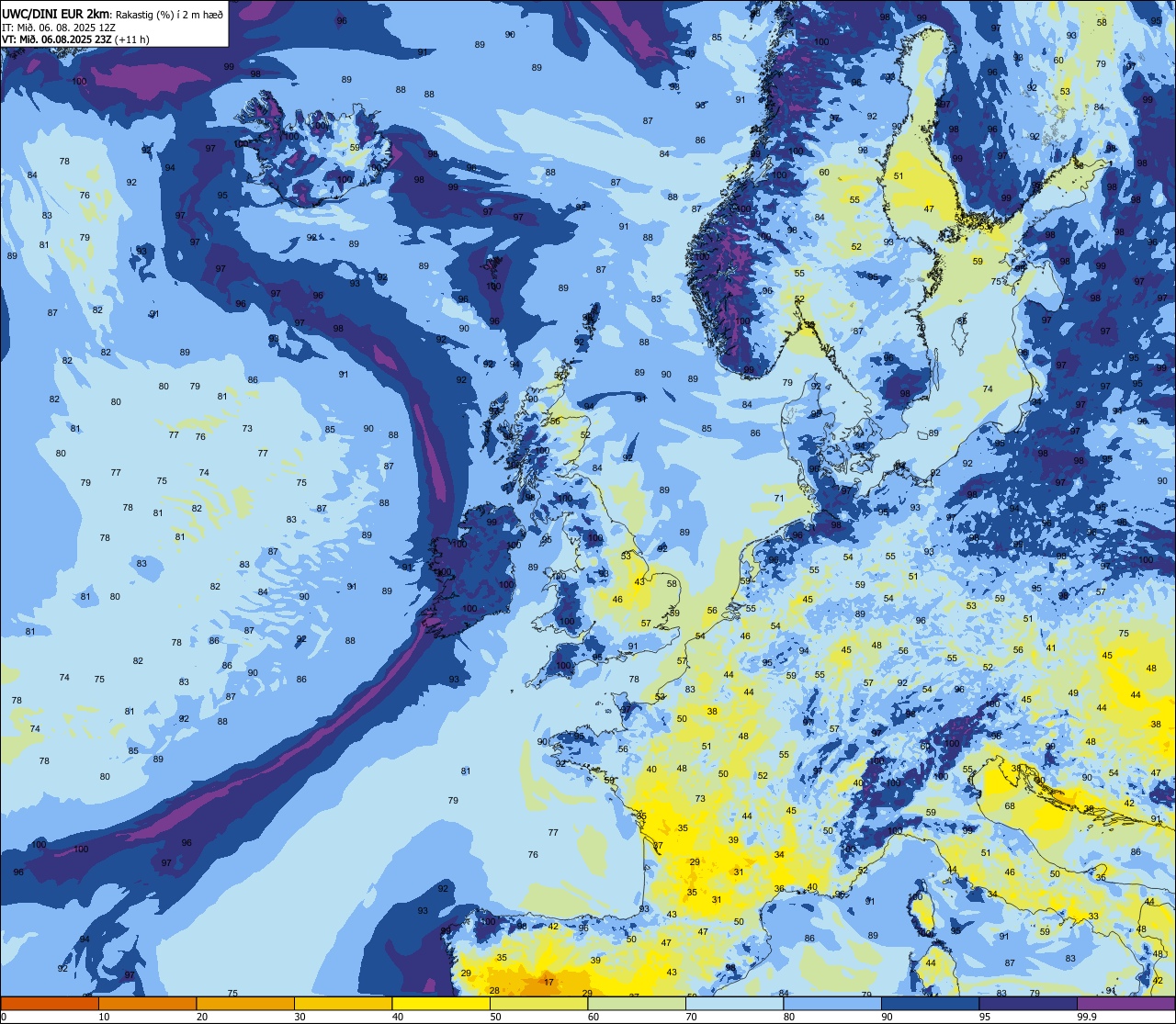Click the 70–80% pale blue legend swatch

click(734, 1004)
